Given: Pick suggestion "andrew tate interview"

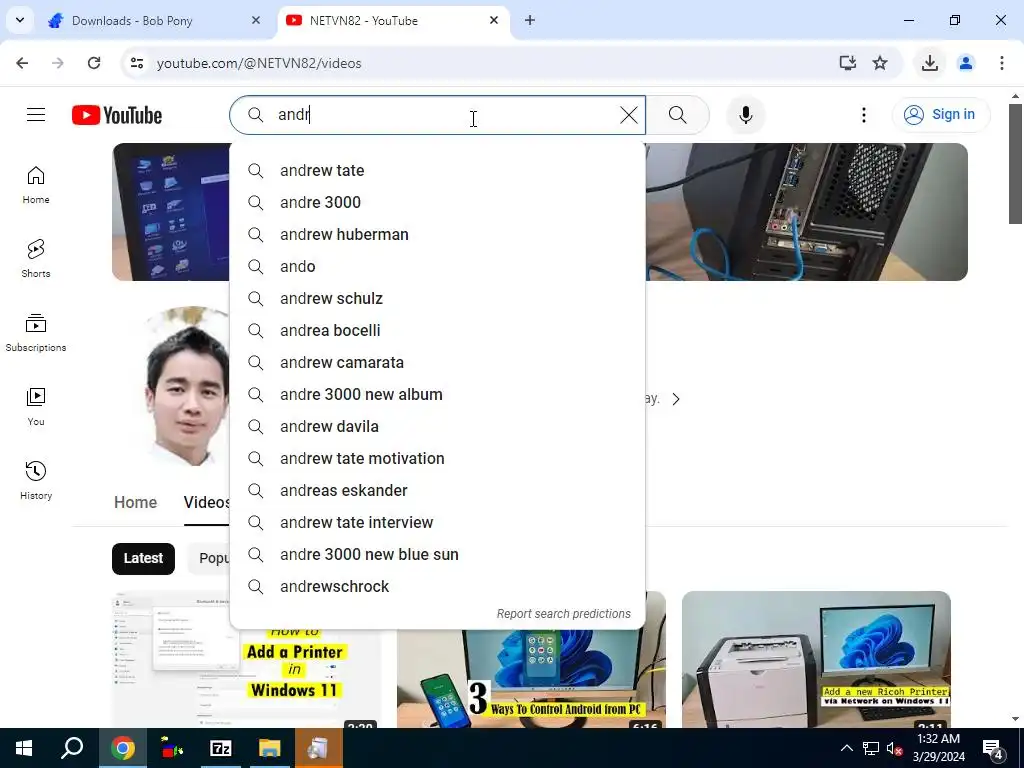Looking at the screenshot, I should (437, 522).
